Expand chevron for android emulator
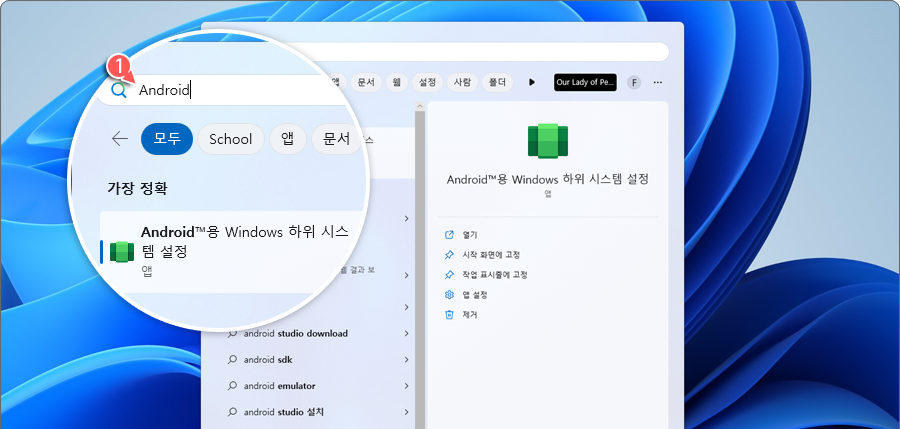Image resolution: width=900 pixels, height=429 pixels. 406,386
